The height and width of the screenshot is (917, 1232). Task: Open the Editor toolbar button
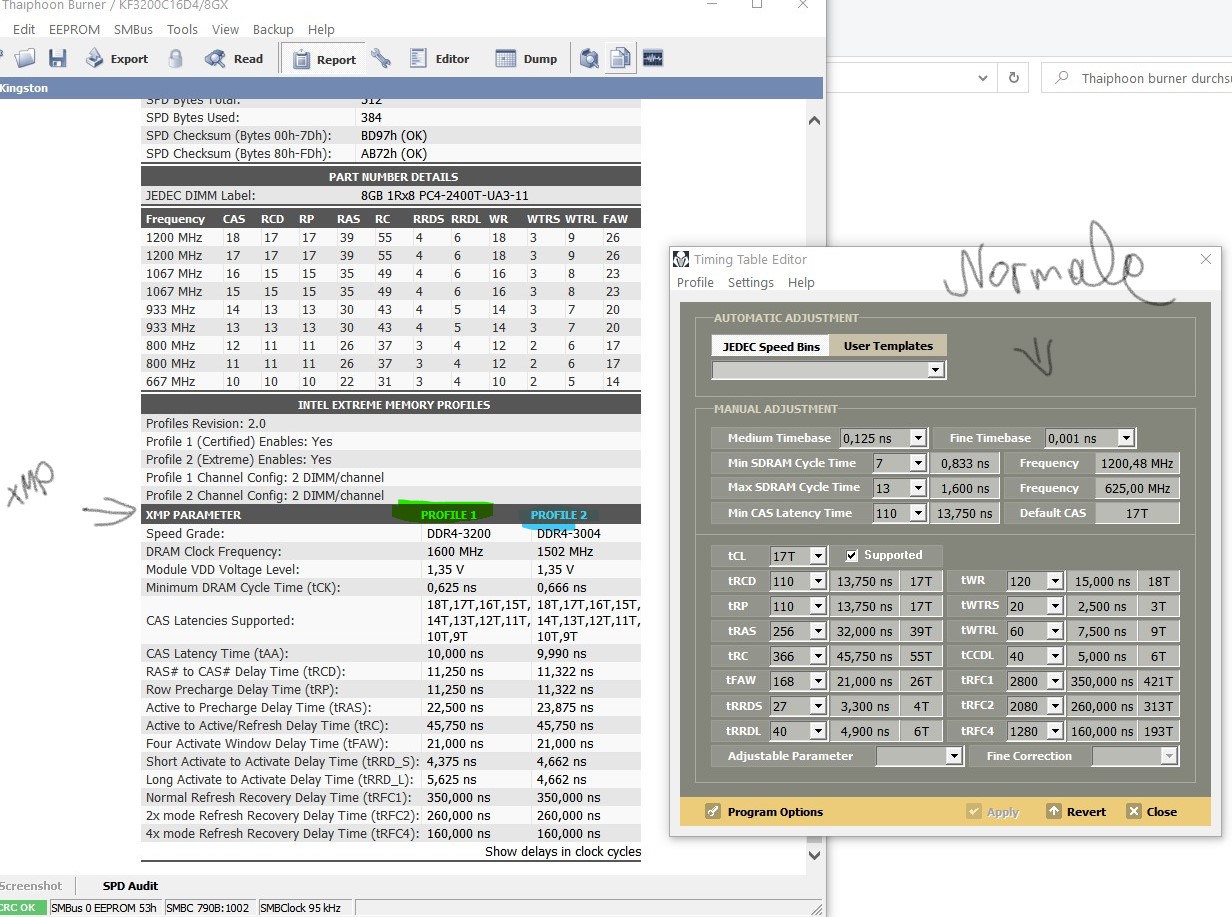439,59
